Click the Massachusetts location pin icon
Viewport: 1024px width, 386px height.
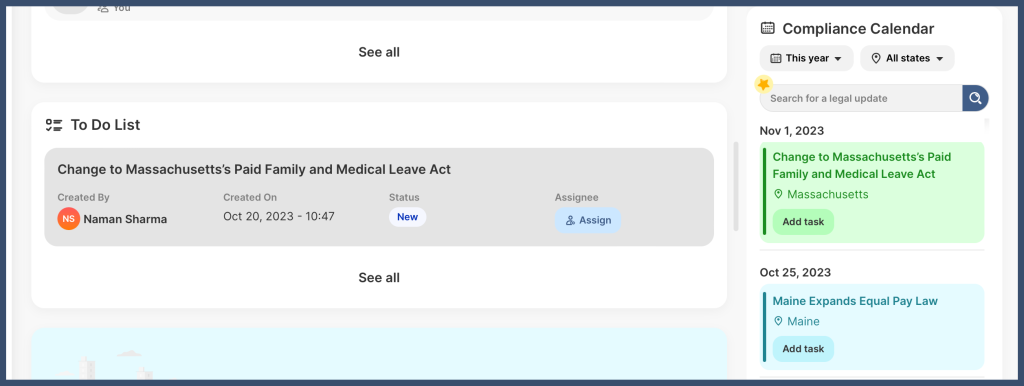778,194
